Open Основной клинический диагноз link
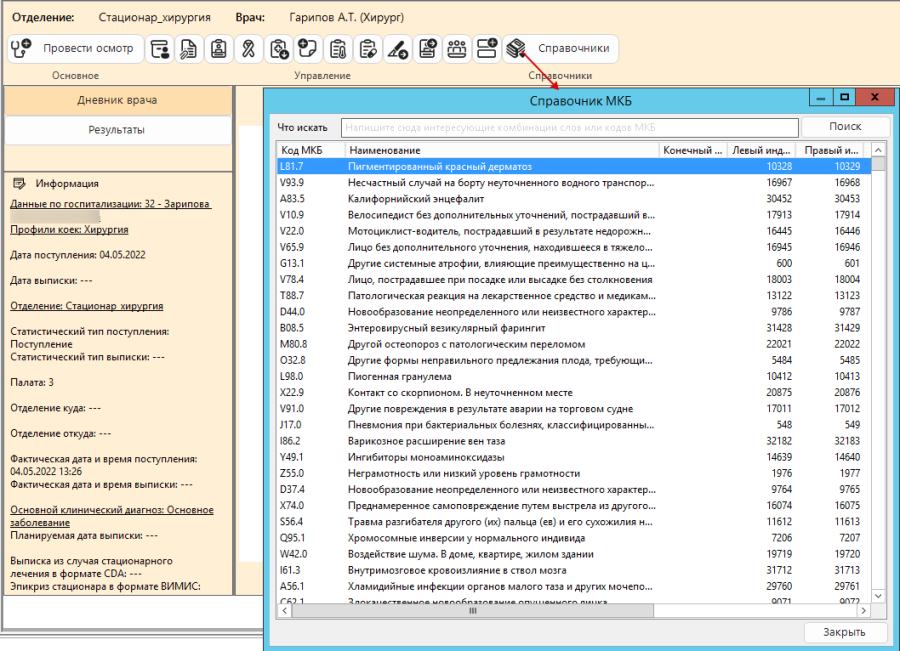The image size is (900, 651). pyautogui.click(x=112, y=516)
